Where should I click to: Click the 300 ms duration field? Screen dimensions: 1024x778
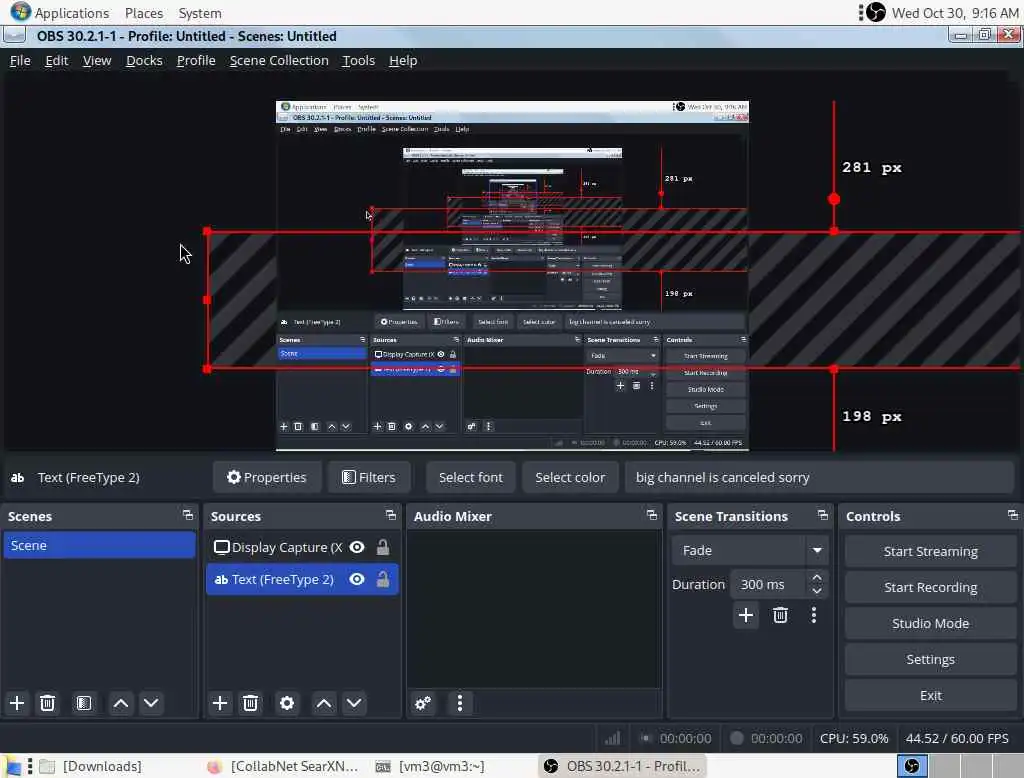(x=769, y=585)
